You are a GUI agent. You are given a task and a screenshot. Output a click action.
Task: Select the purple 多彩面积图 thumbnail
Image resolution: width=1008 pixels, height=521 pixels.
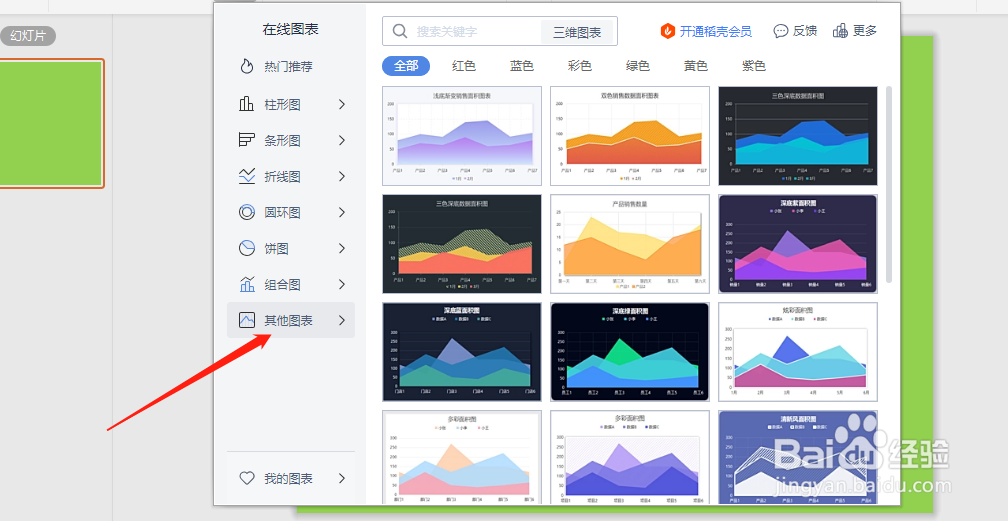pyautogui.click(x=630, y=457)
